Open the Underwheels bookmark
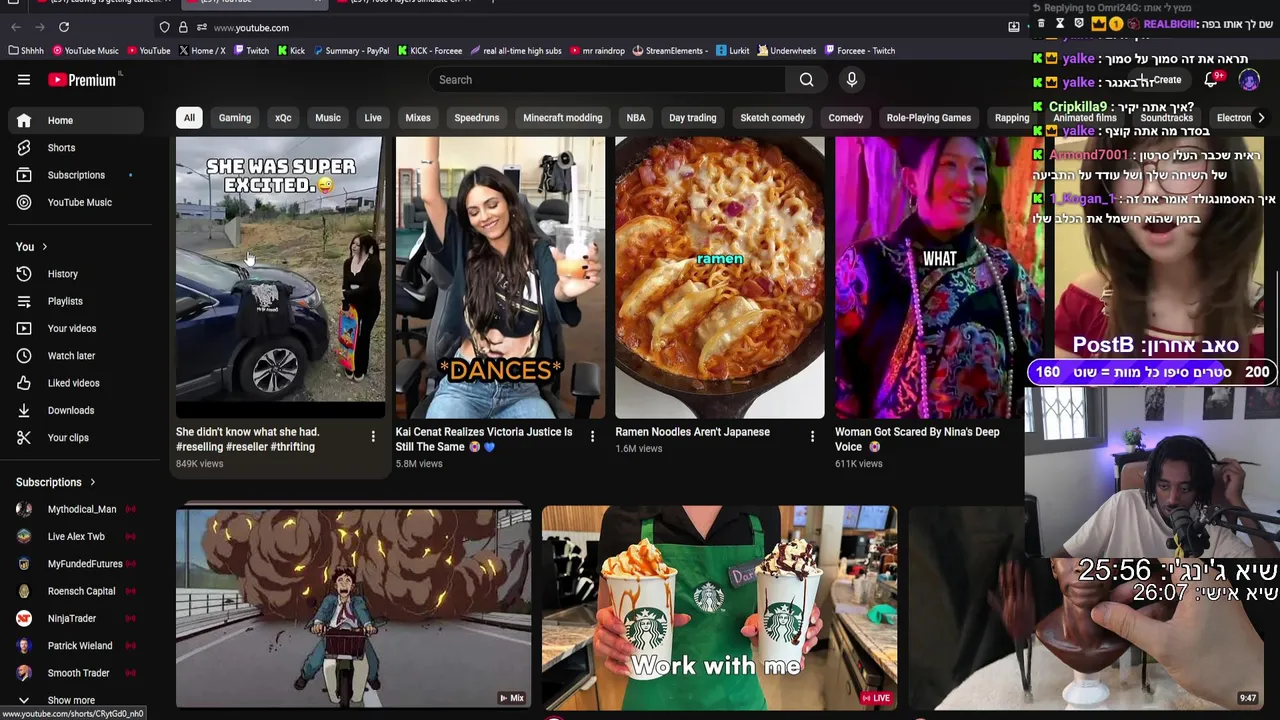Image resolution: width=1280 pixels, height=720 pixels. point(787,51)
